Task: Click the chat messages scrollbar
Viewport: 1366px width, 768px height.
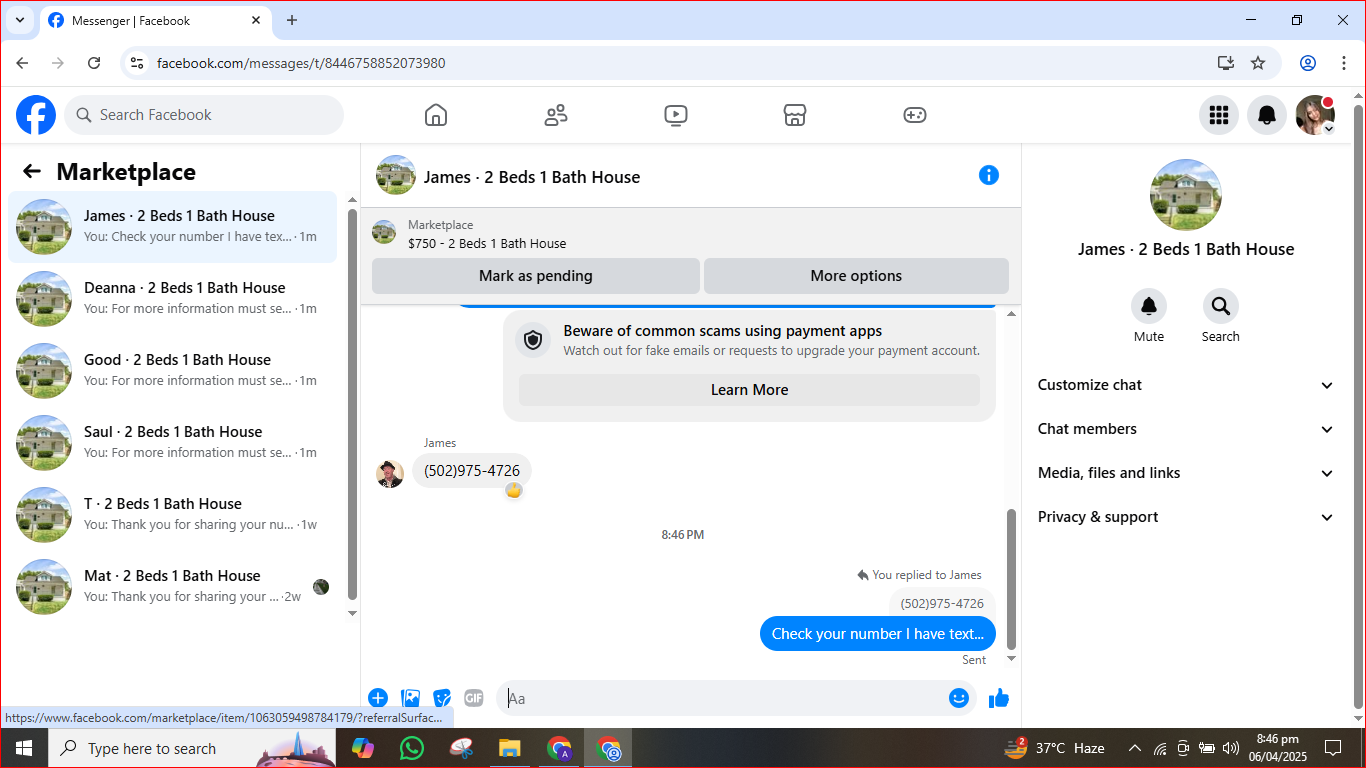Action: (1011, 580)
